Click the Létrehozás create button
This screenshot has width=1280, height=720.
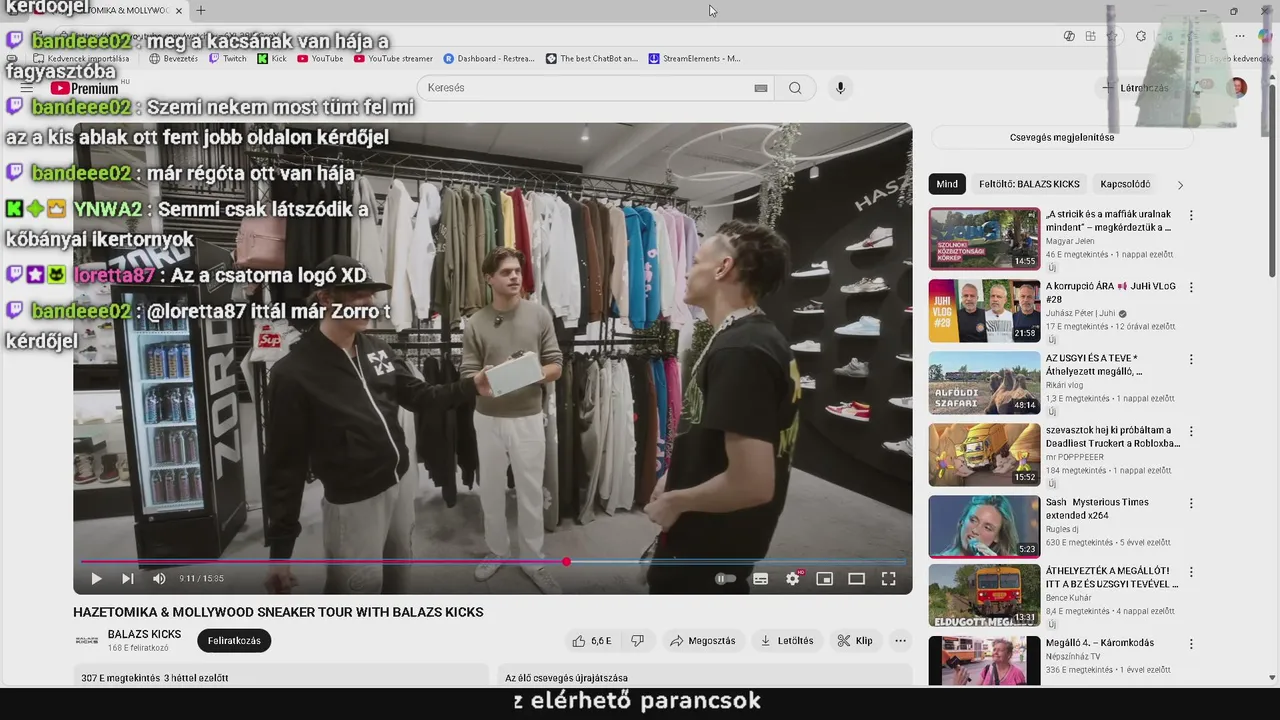pos(1136,88)
